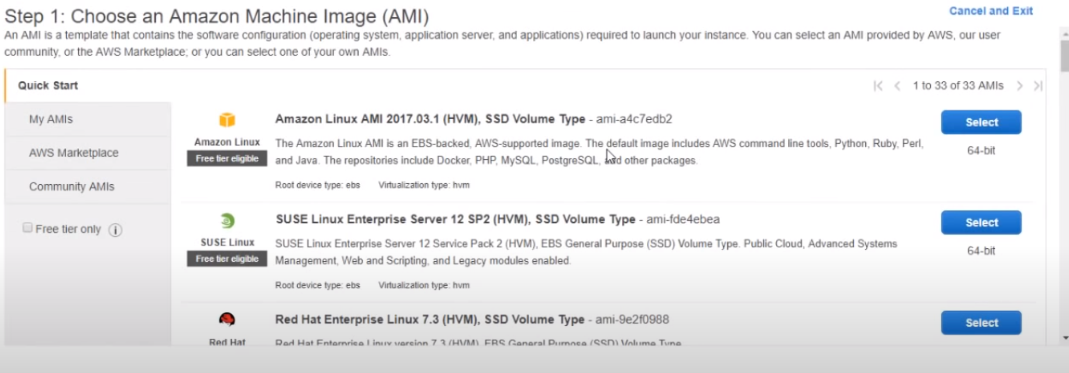Select SUSE Linux Enterprise Server 12 SP2
The image size is (1069, 373).
coord(981,222)
